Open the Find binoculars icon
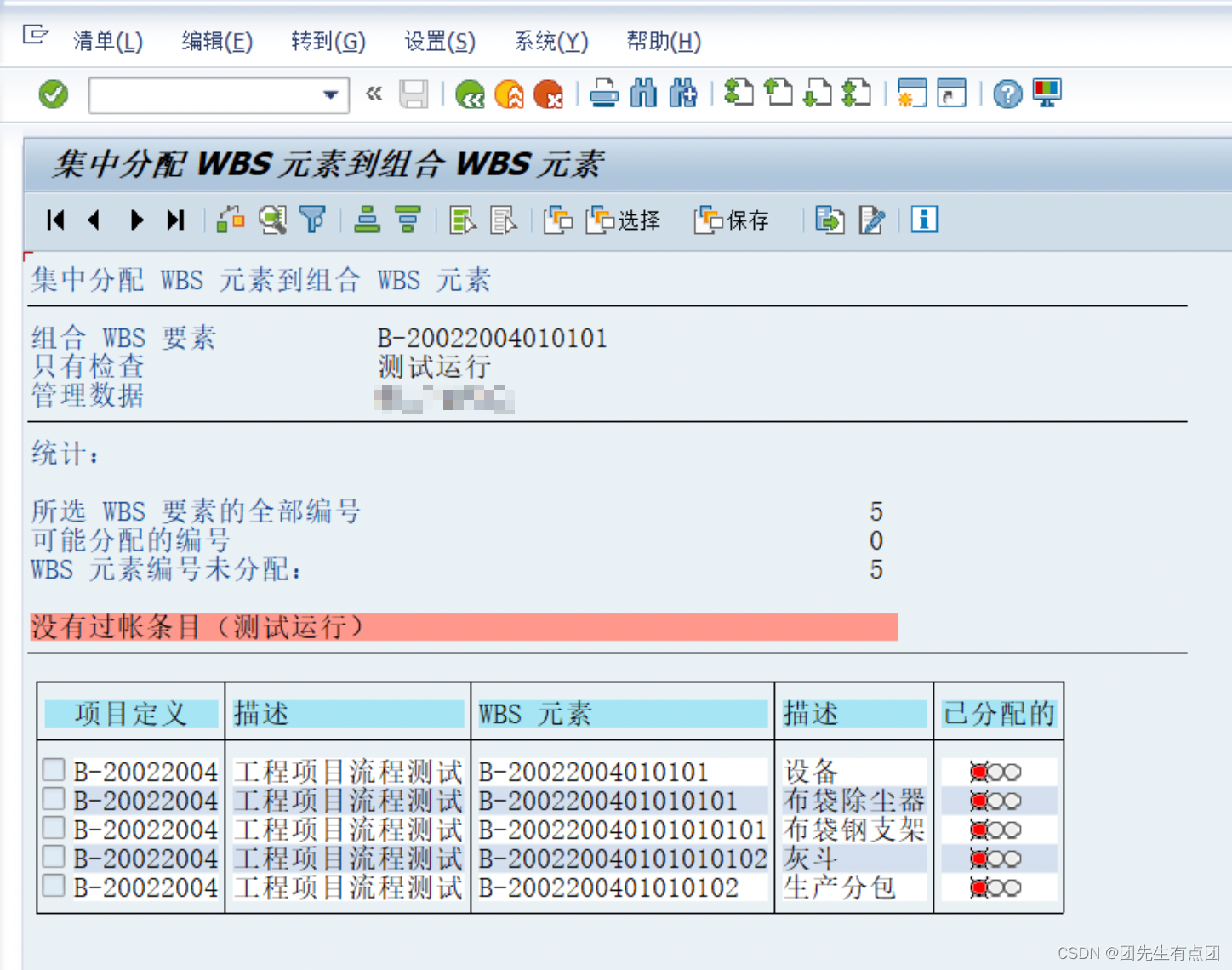This screenshot has width=1232, height=970. click(644, 94)
